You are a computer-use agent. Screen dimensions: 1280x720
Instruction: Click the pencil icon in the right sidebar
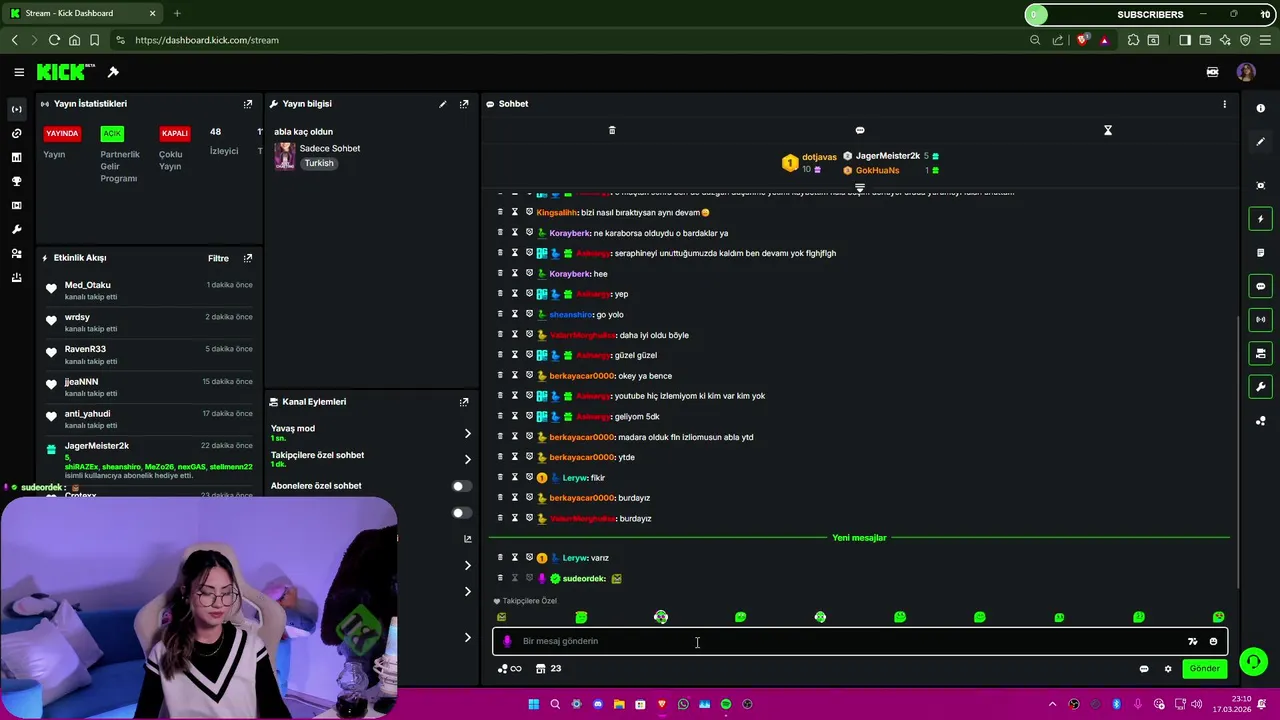click(x=1261, y=142)
